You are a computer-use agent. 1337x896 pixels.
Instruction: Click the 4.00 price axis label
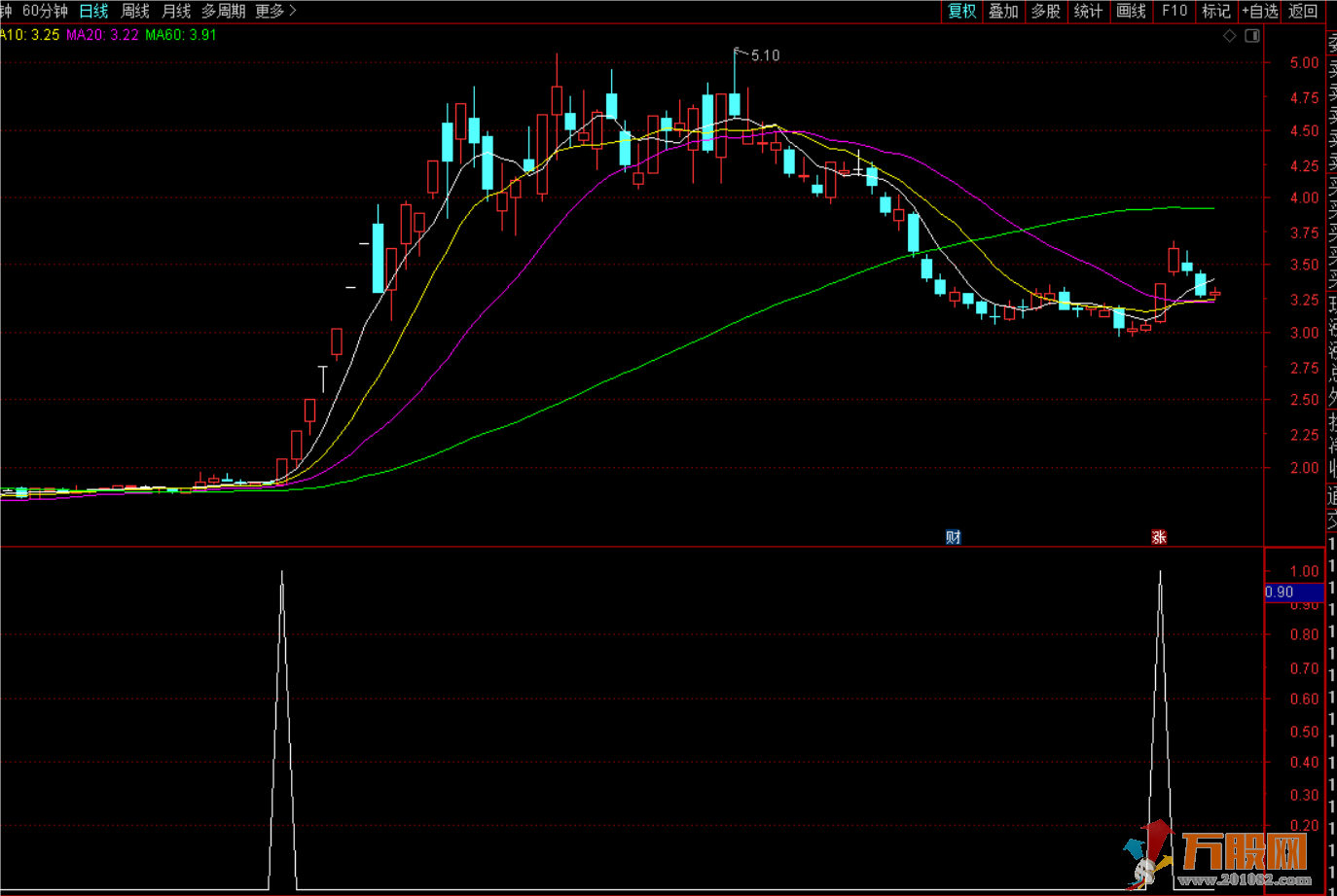[1305, 197]
